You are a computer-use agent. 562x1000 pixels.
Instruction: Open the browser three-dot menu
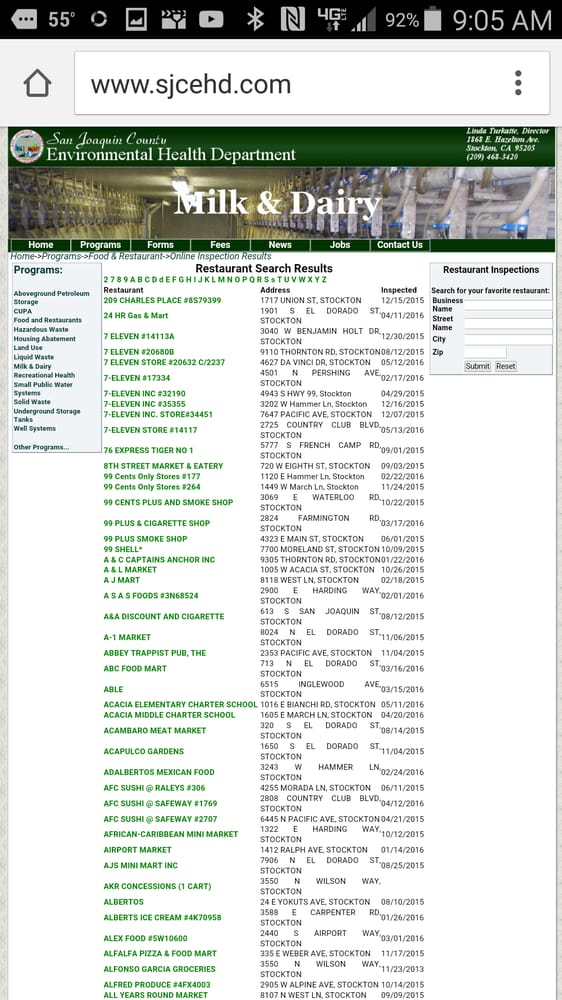click(518, 84)
